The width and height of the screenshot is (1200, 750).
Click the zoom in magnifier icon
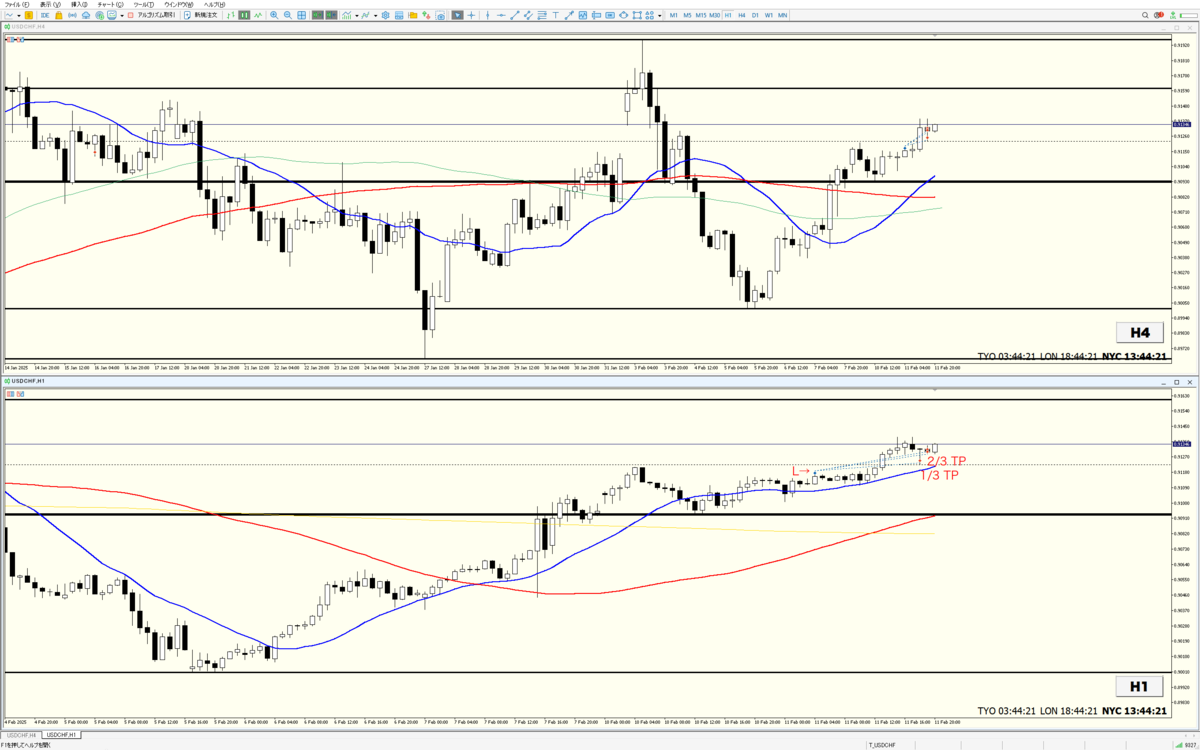pyautogui.click(x=274, y=15)
